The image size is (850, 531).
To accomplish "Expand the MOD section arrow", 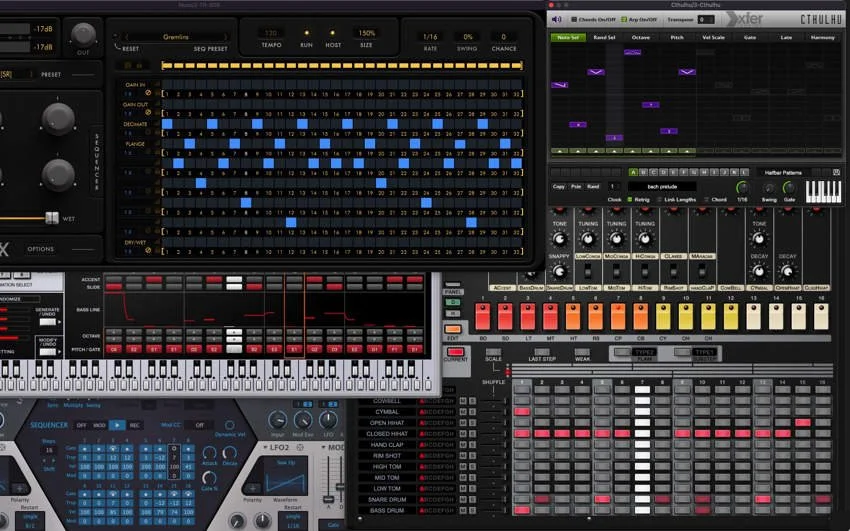I will click(324, 448).
